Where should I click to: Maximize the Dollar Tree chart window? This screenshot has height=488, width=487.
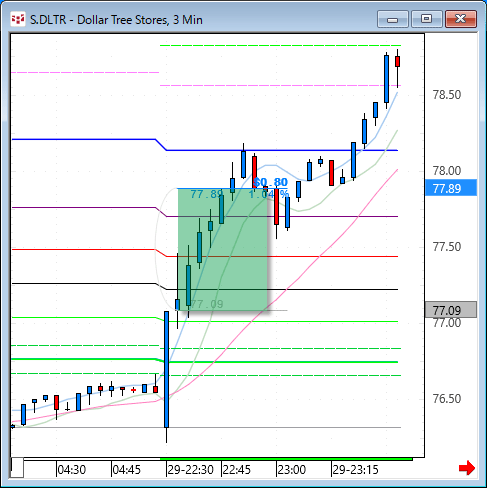pos(426,19)
